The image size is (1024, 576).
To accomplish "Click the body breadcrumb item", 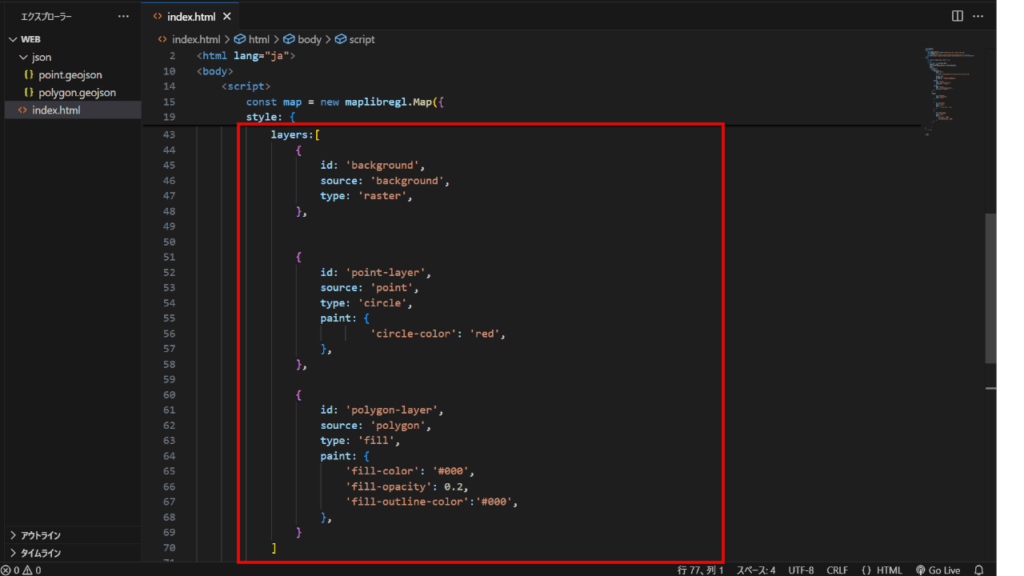I will [309, 39].
